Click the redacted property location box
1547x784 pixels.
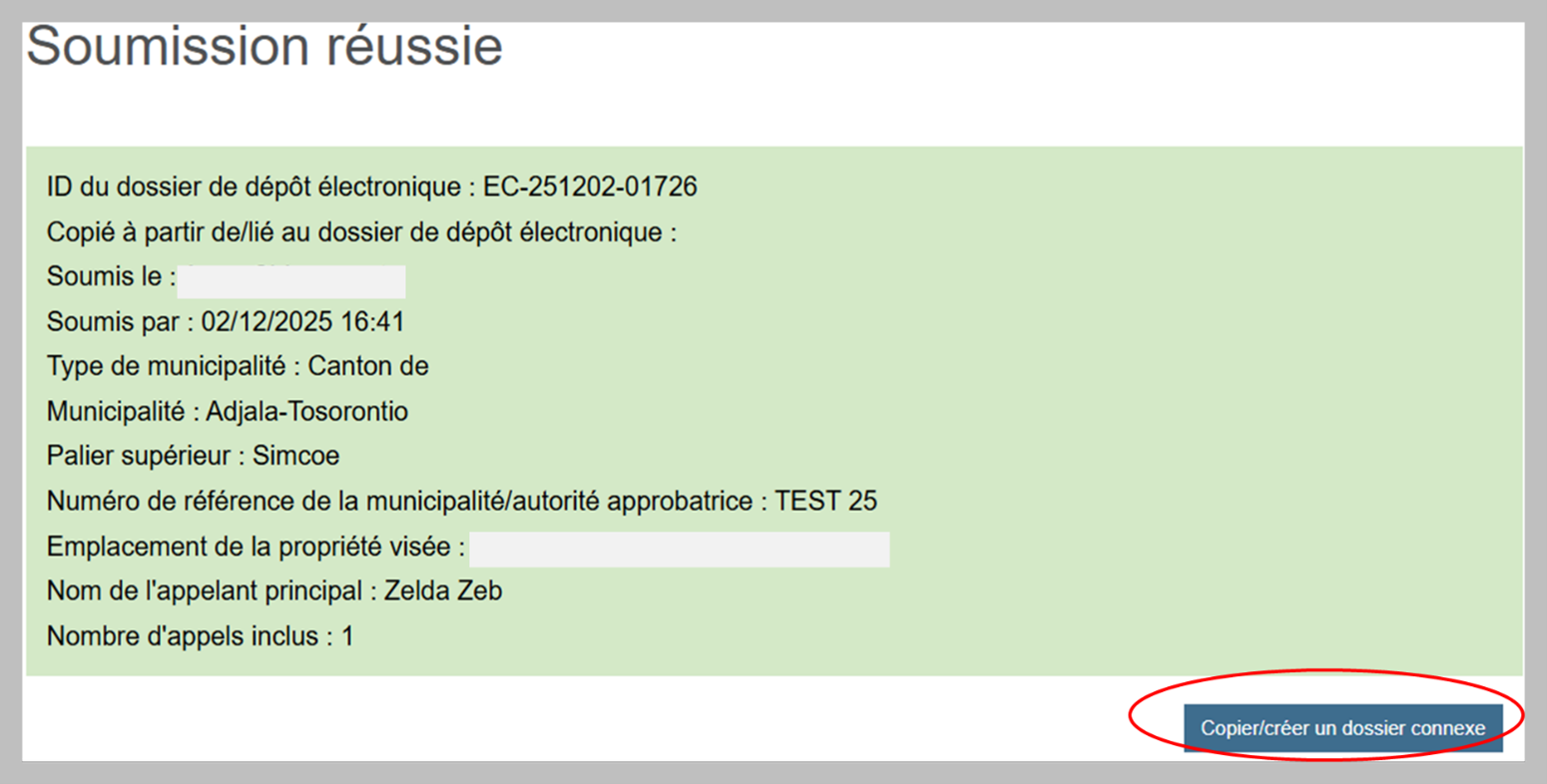coord(679,550)
